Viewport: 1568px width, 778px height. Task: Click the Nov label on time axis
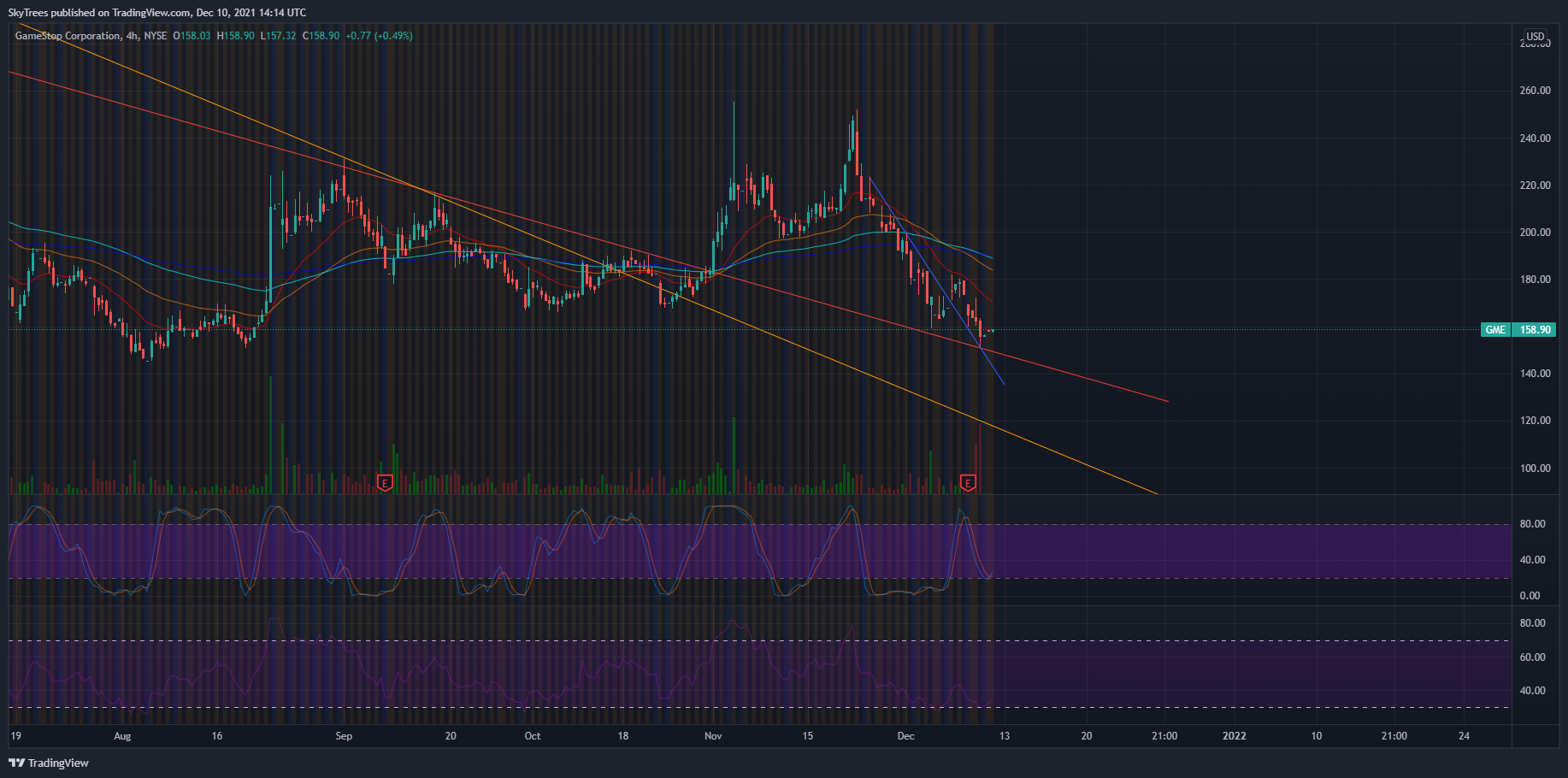click(x=713, y=736)
